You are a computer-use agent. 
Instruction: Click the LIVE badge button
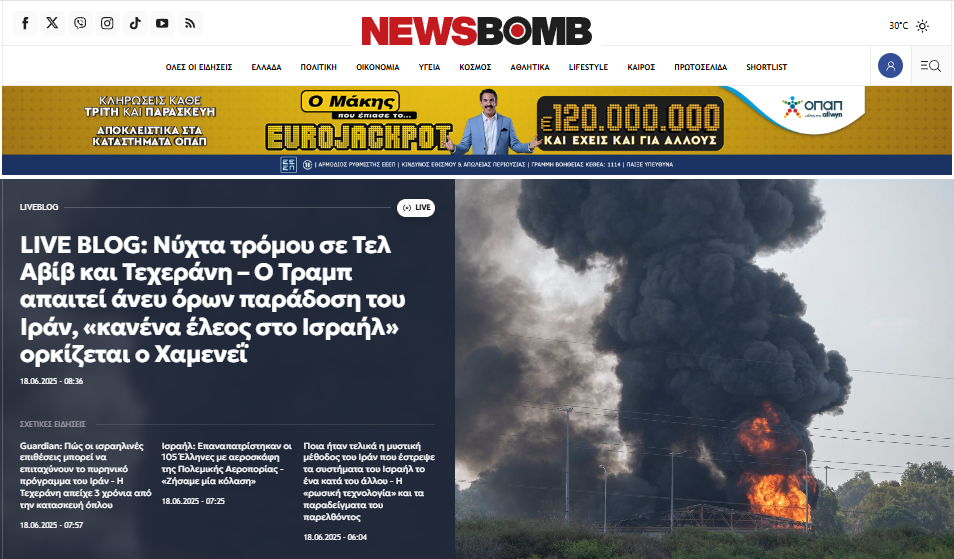point(416,207)
